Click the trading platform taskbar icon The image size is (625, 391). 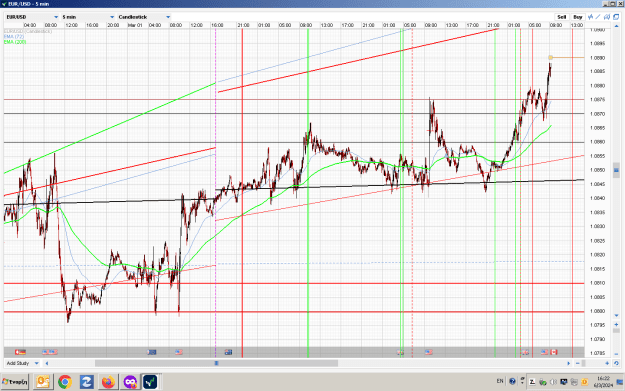click(151, 381)
